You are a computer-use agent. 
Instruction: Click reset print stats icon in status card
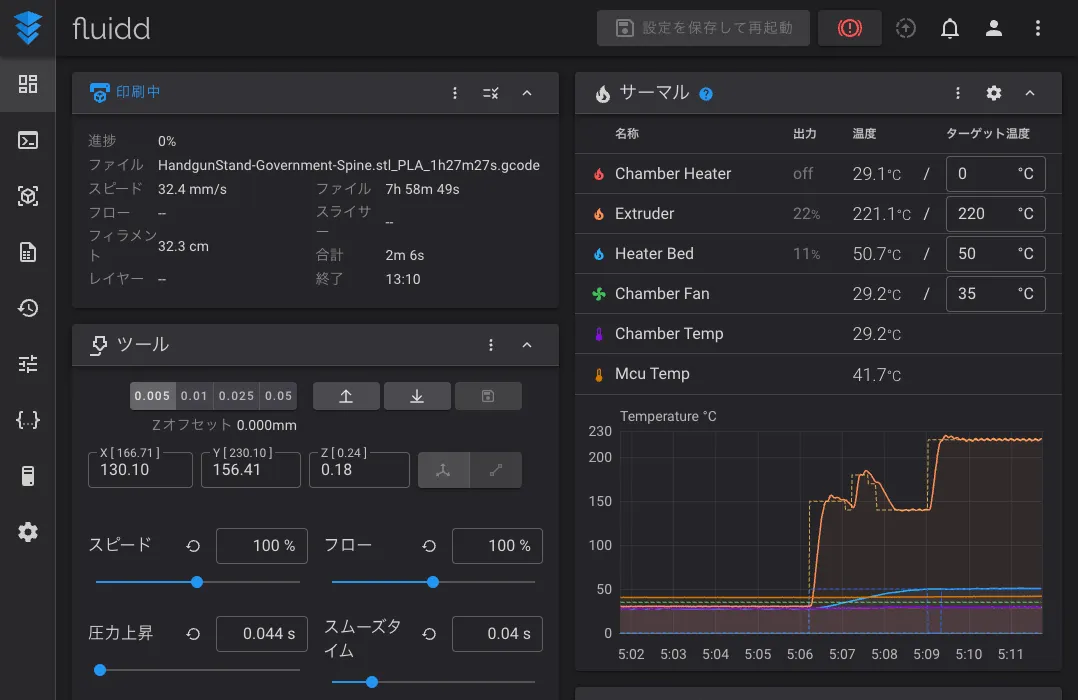(490, 93)
